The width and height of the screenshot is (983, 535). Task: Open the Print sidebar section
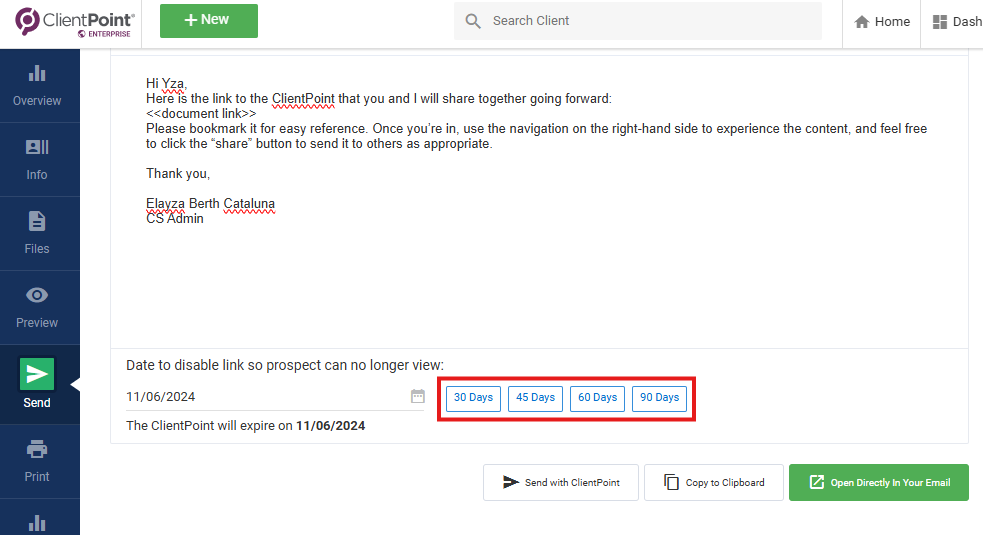click(37, 462)
